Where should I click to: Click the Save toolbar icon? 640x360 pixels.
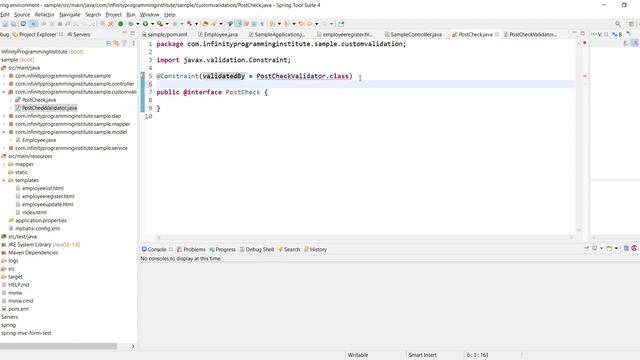(x=5, y=24)
